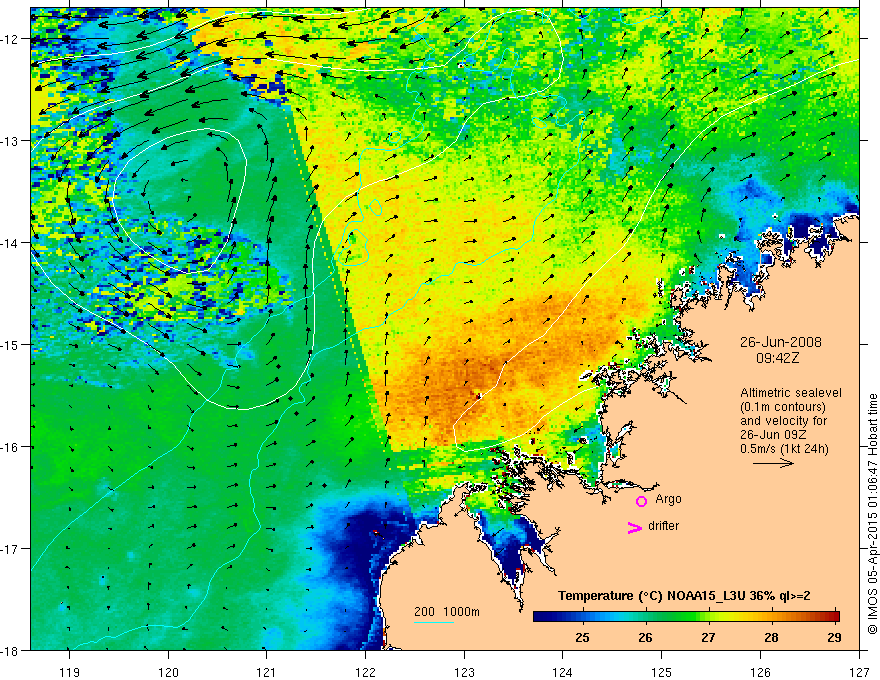Viewport: 880px width, 680px height.
Task: Click color bar label 25
Action: (x=583, y=637)
